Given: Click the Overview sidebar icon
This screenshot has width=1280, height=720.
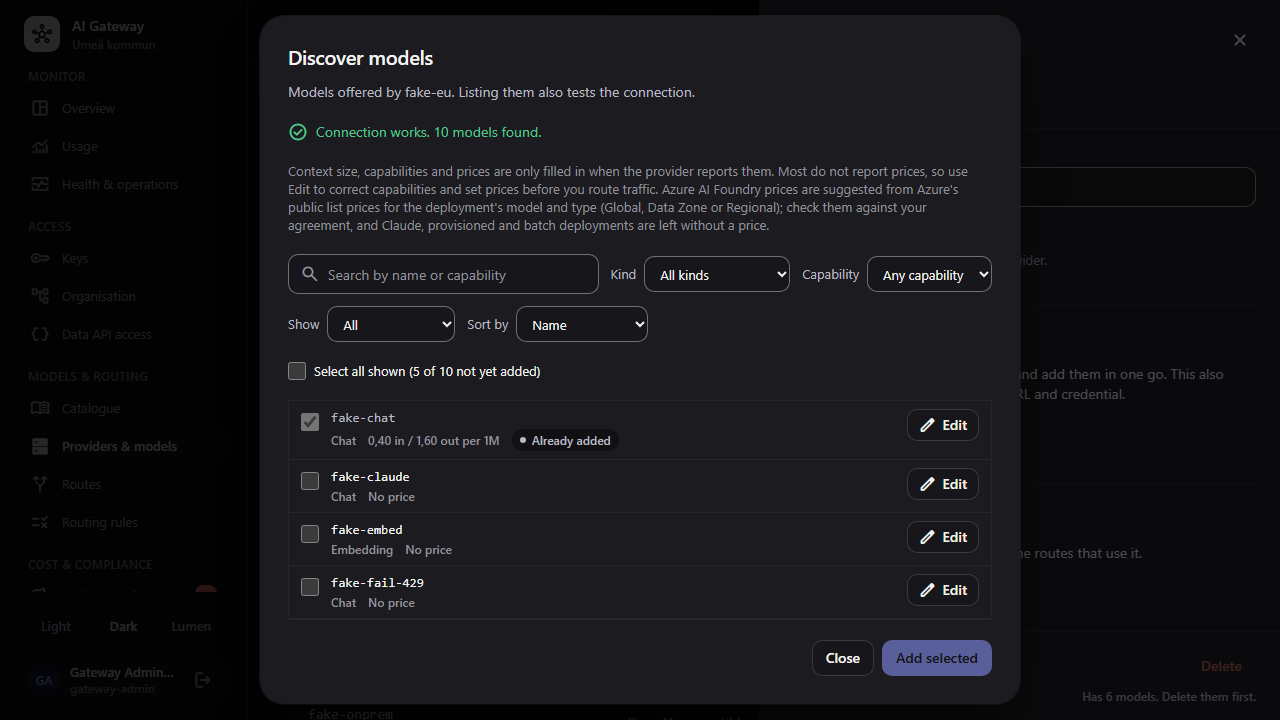Looking at the screenshot, I should tap(40, 108).
